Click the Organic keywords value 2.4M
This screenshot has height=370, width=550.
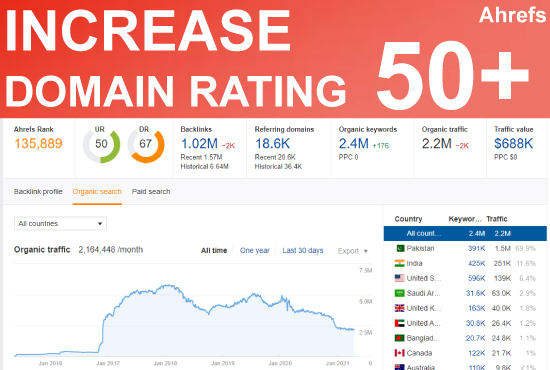tap(354, 144)
